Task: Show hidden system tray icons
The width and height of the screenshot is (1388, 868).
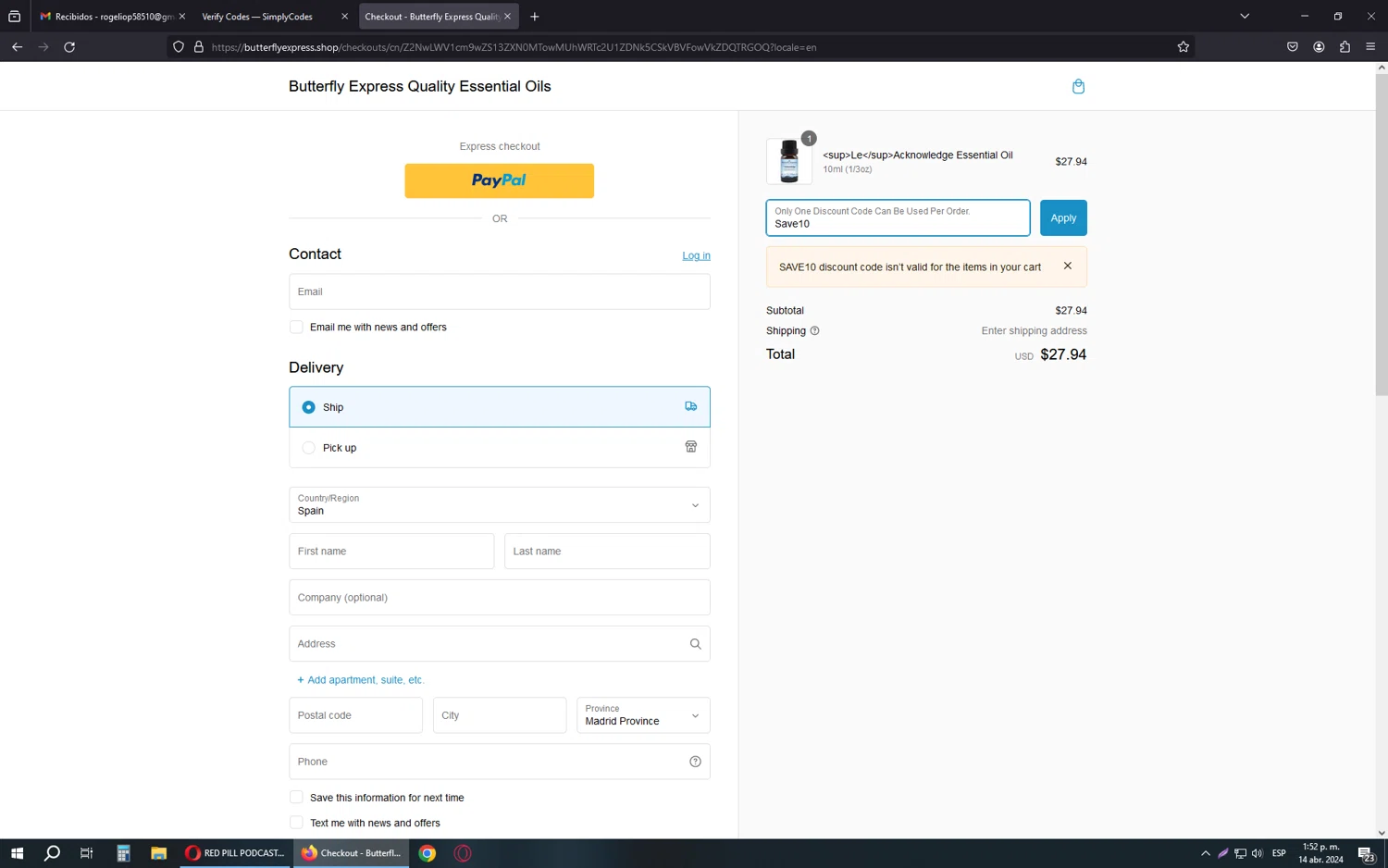Action: pyautogui.click(x=1205, y=853)
